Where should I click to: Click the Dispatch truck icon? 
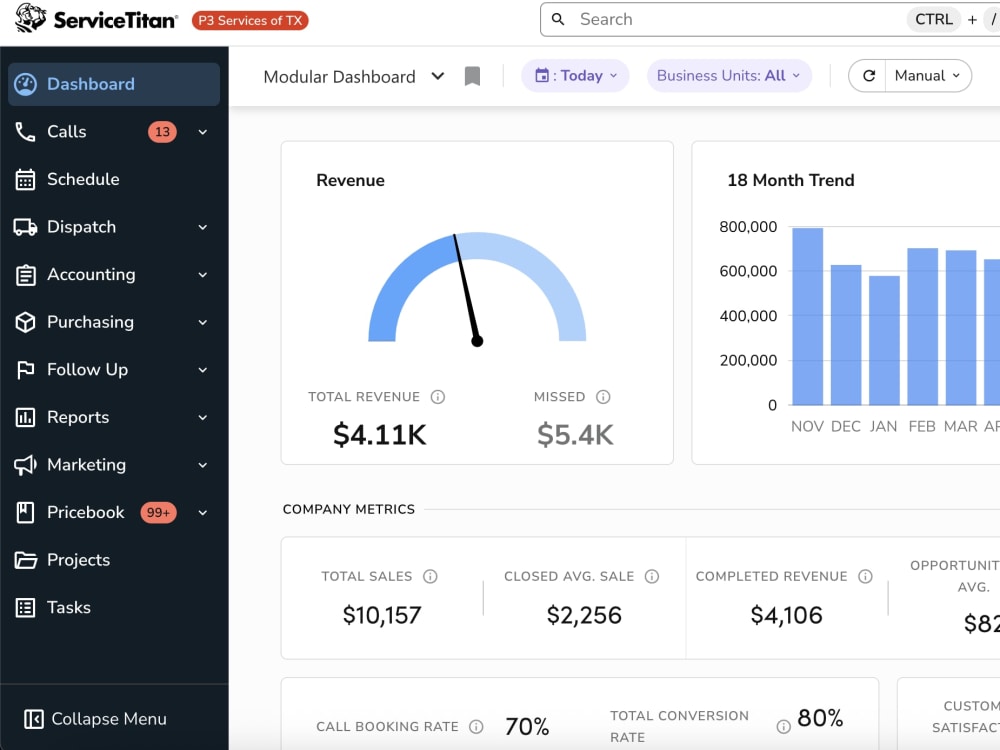[x=26, y=227]
